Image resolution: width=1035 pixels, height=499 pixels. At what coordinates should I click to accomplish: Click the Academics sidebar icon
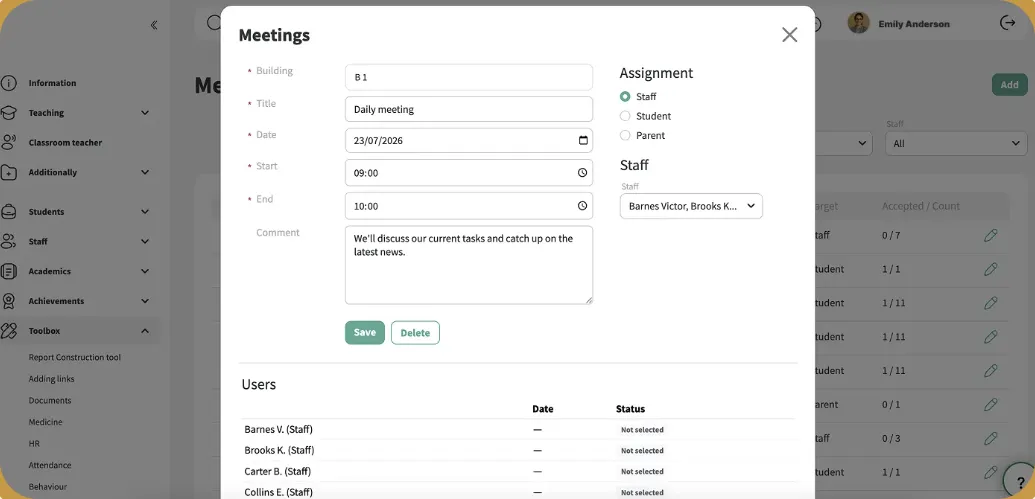9,271
